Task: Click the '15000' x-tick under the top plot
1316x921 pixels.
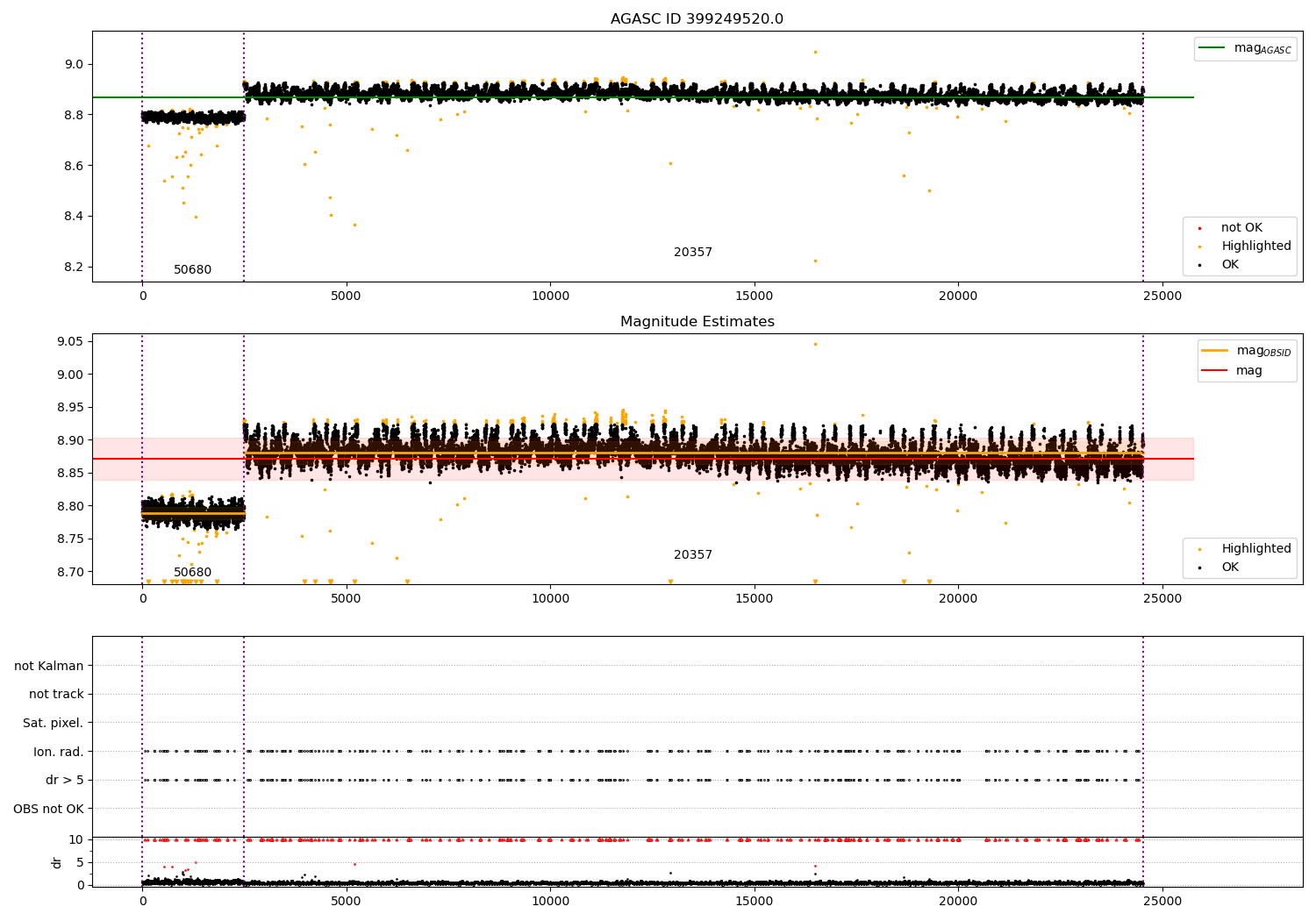Action: [x=755, y=296]
